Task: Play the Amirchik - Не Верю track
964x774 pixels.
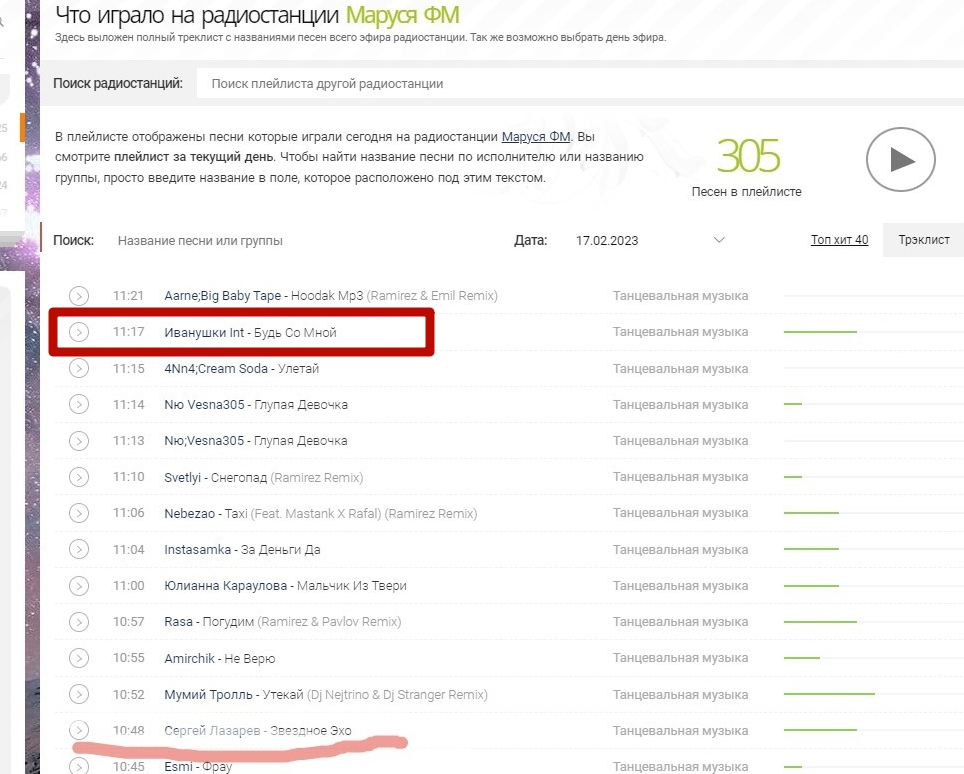Action: click(79, 658)
